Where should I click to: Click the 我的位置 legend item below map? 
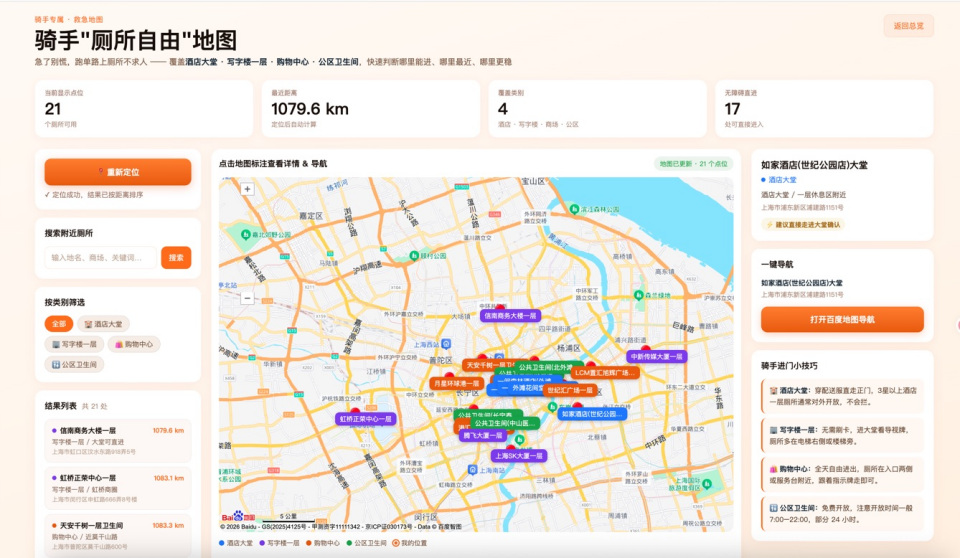[x=410, y=543]
